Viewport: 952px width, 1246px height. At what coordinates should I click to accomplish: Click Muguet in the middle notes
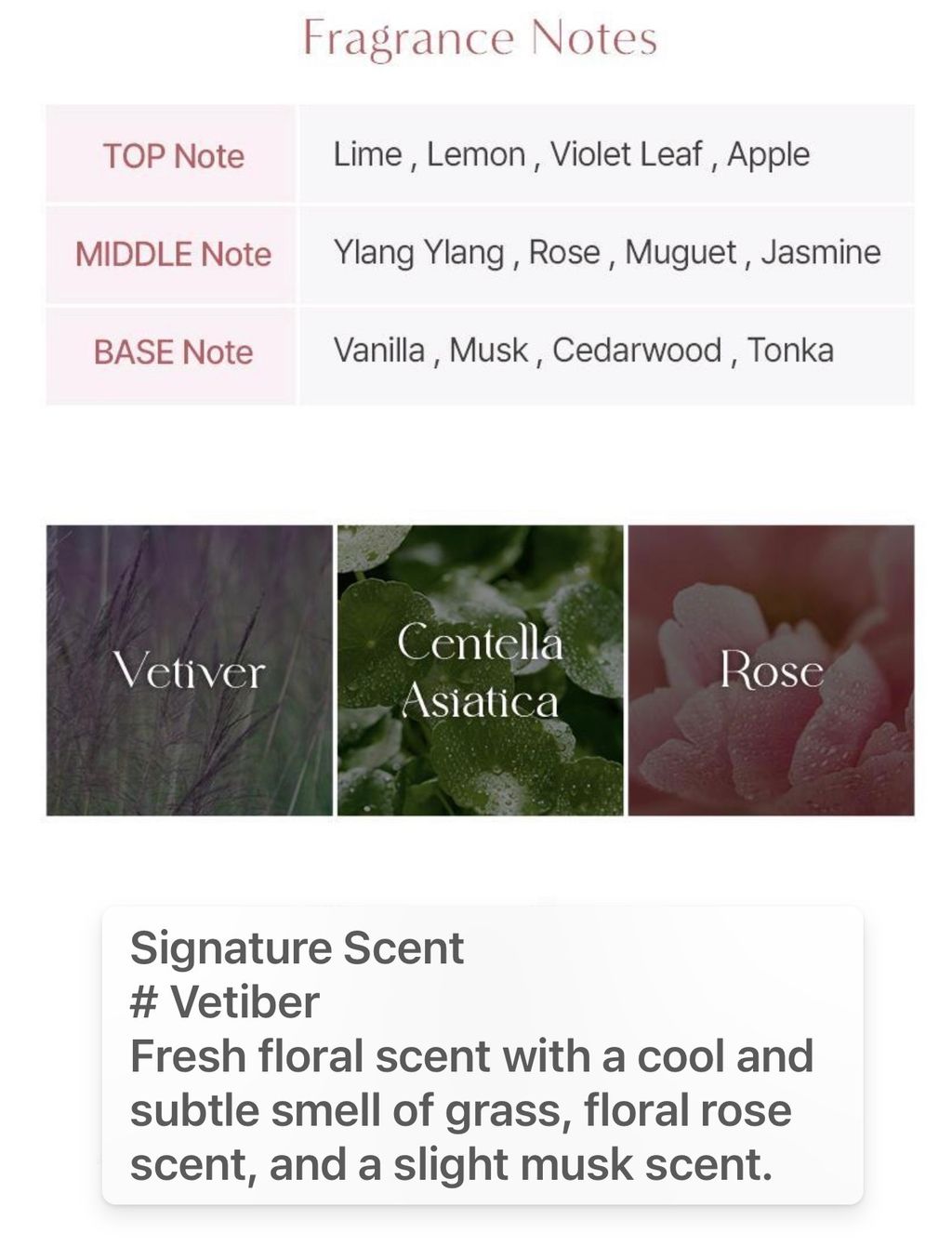point(681,253)
